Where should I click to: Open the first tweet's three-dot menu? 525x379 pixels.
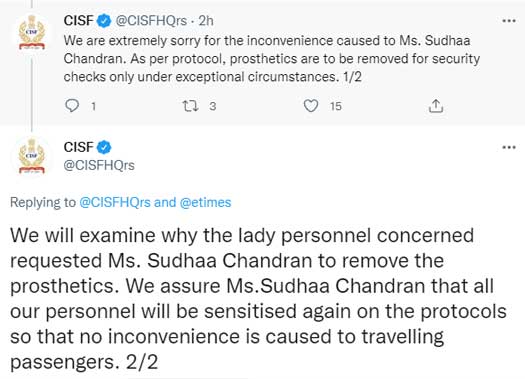[x=509, y=21]
